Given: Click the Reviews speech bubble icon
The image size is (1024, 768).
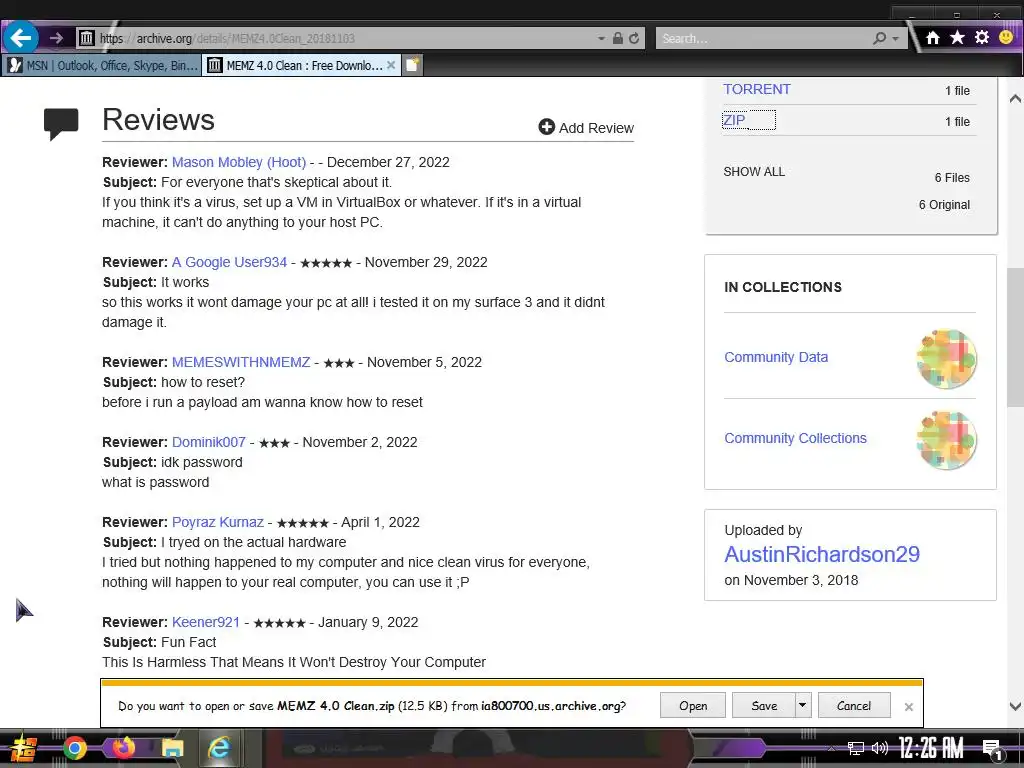Looking at the screenshot, I should (x=61, y=123).
